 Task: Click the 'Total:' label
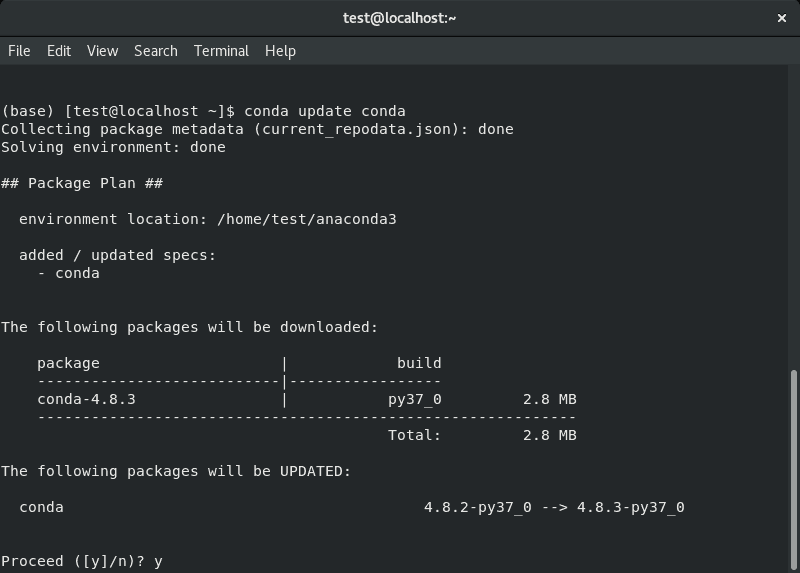tap(414, 435)
